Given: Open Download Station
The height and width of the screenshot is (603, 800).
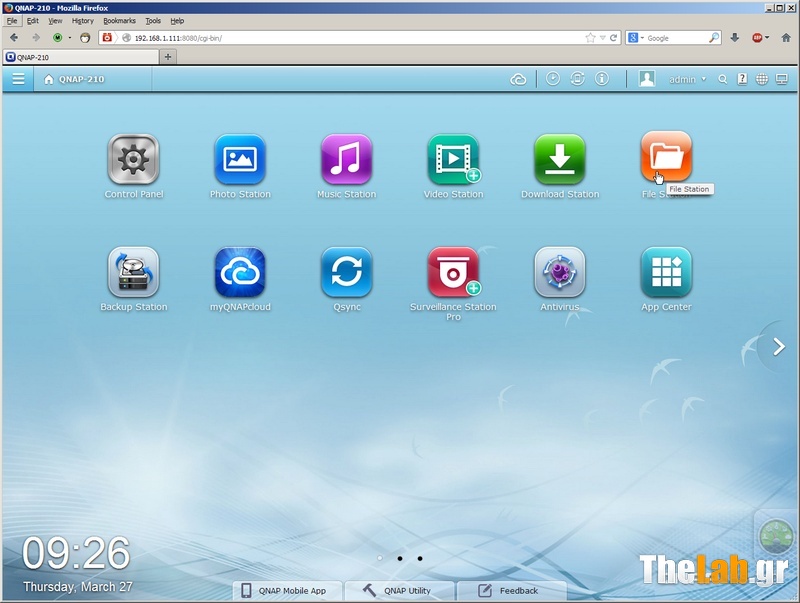Looking at the screenshot, I should (560, 159).
